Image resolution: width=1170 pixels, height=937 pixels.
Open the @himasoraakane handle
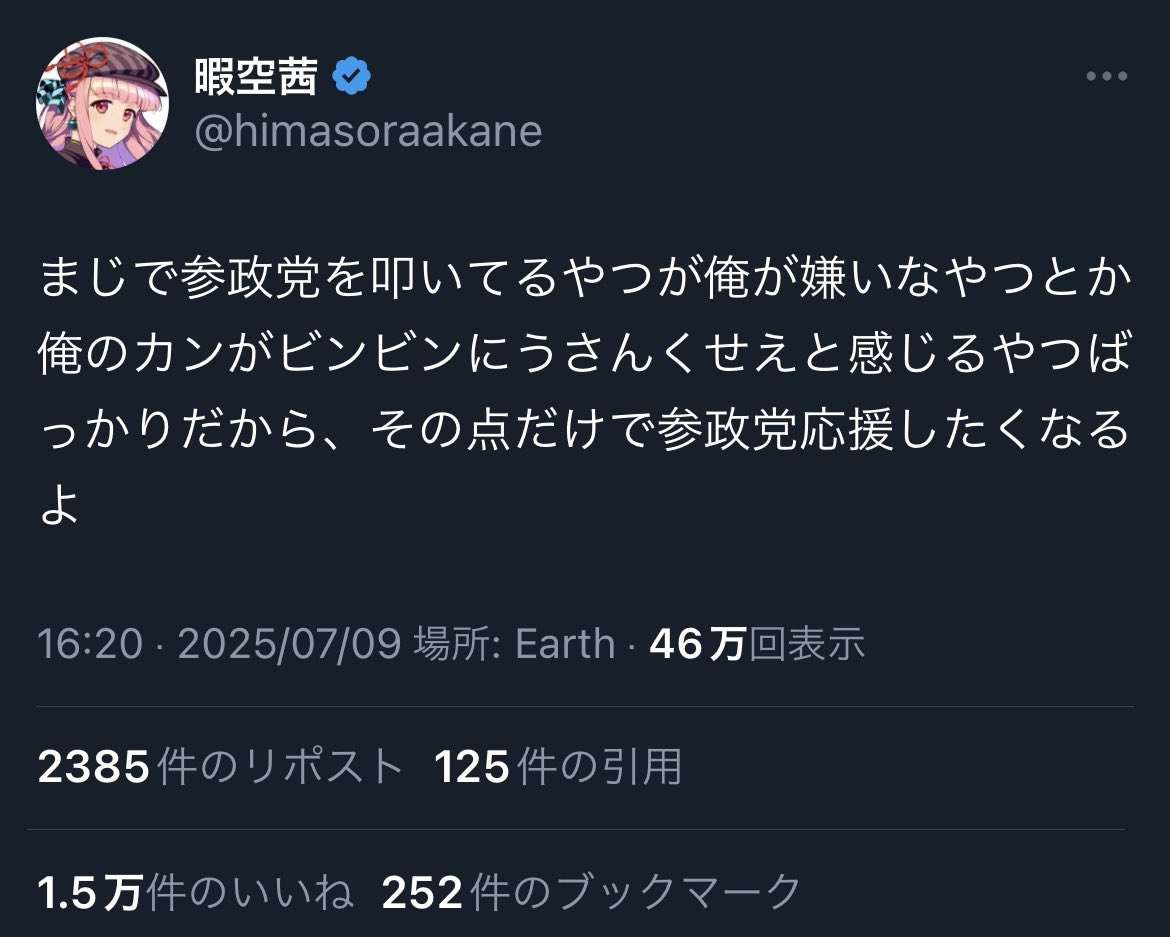[368, 132]
